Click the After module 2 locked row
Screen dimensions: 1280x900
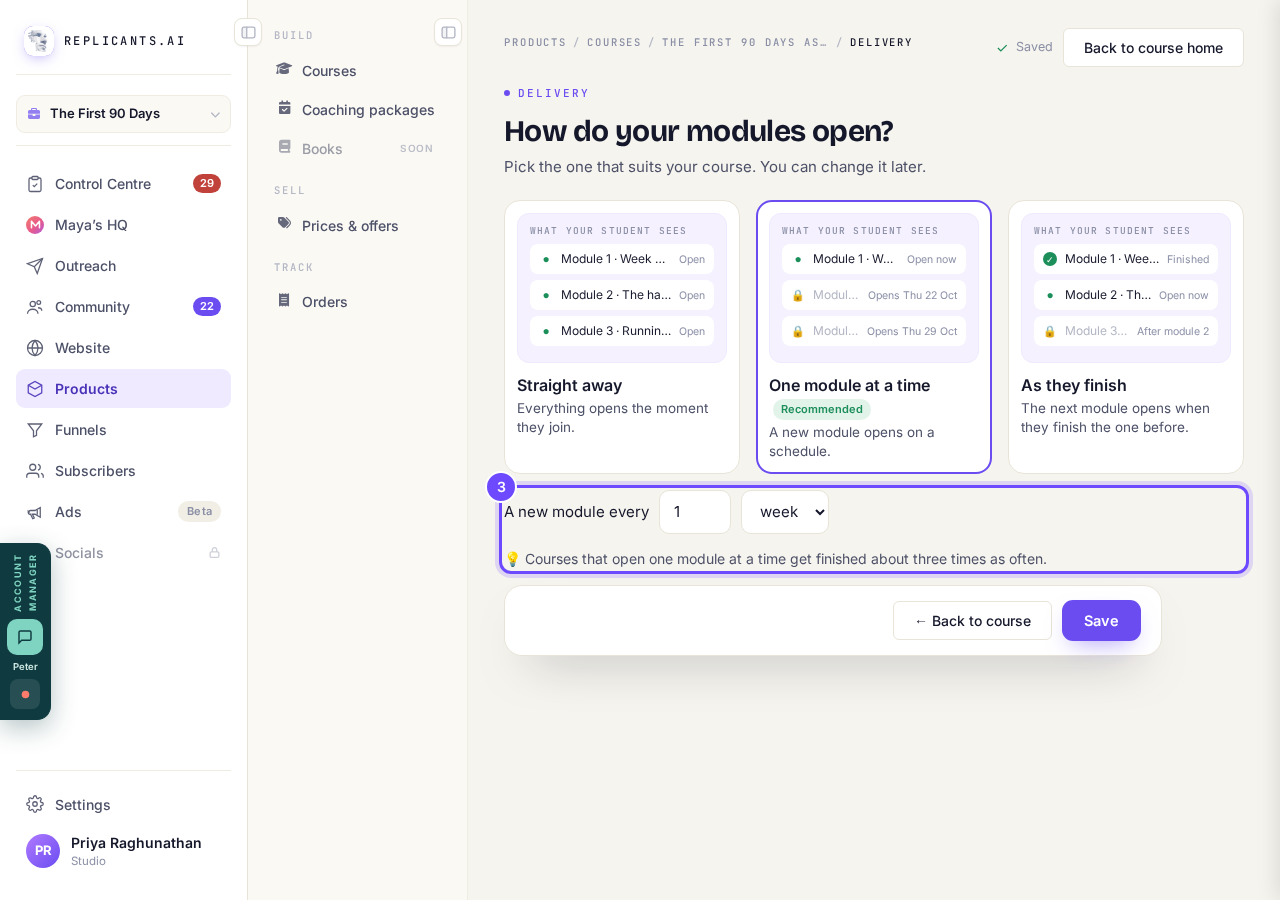point(1126,331)
